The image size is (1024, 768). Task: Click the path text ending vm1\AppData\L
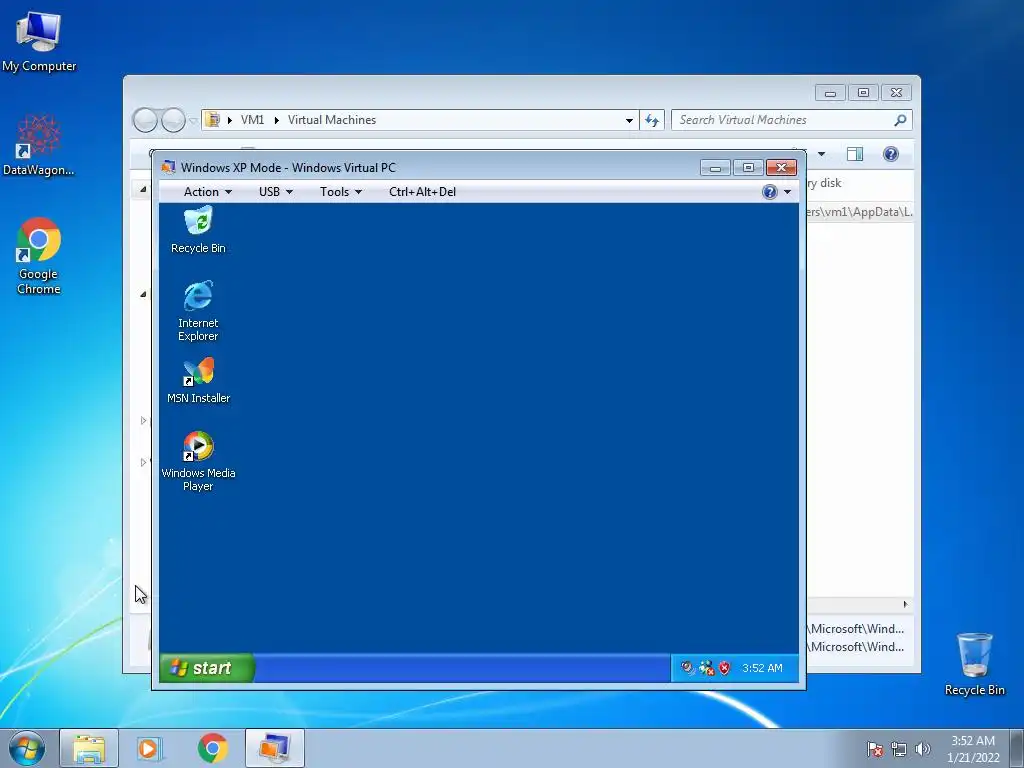click(859, 212)
